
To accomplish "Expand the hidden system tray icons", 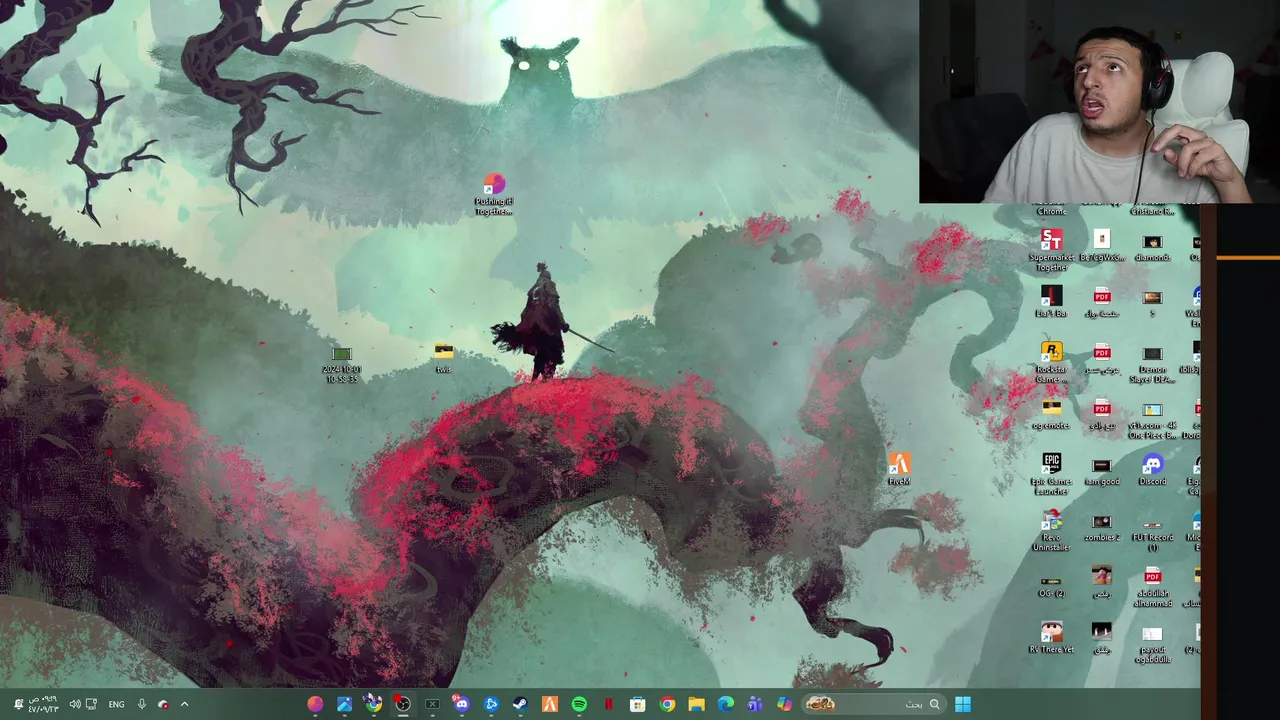I will click(x=184, y=704).
